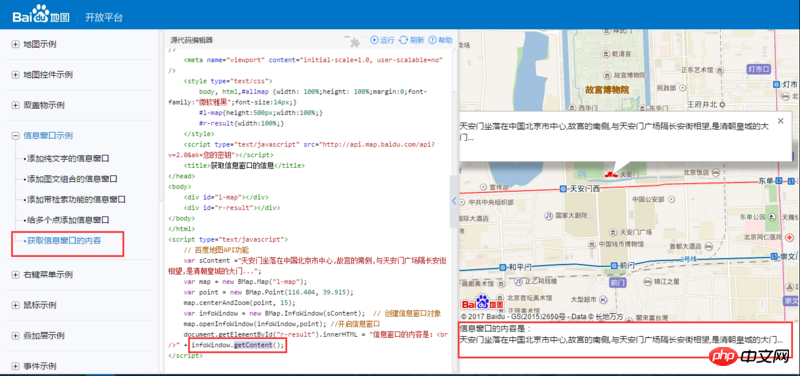The height and width of the screenshot is (376, 800).
Task: Expand the 覆盖物示例 section
Action: pyautogui.click(x=15, y=105)
